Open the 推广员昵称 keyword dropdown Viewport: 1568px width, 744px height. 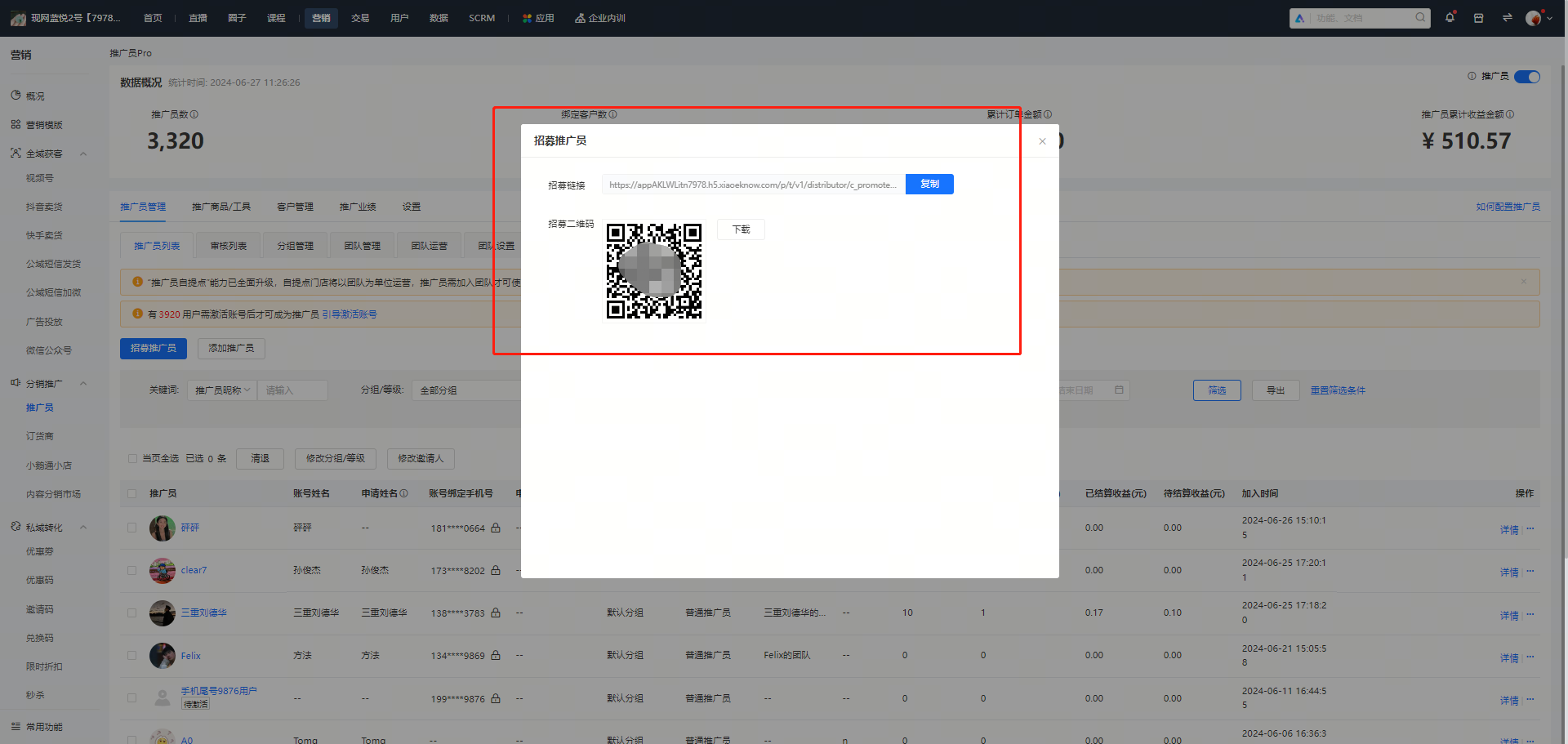222,390
